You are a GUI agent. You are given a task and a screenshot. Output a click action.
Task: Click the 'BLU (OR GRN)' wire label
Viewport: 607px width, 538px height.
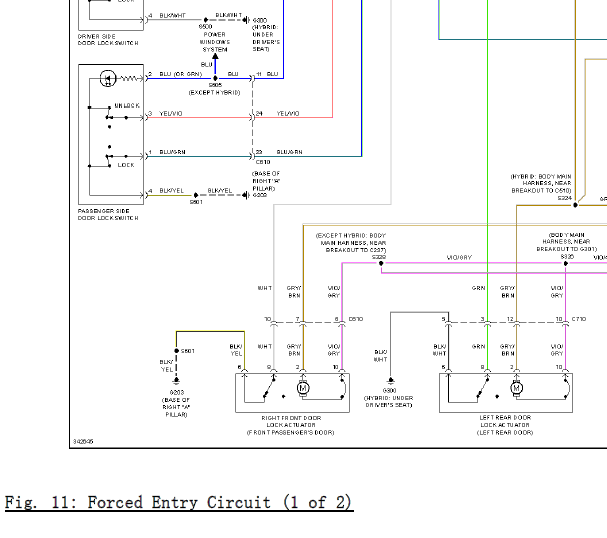180,74
